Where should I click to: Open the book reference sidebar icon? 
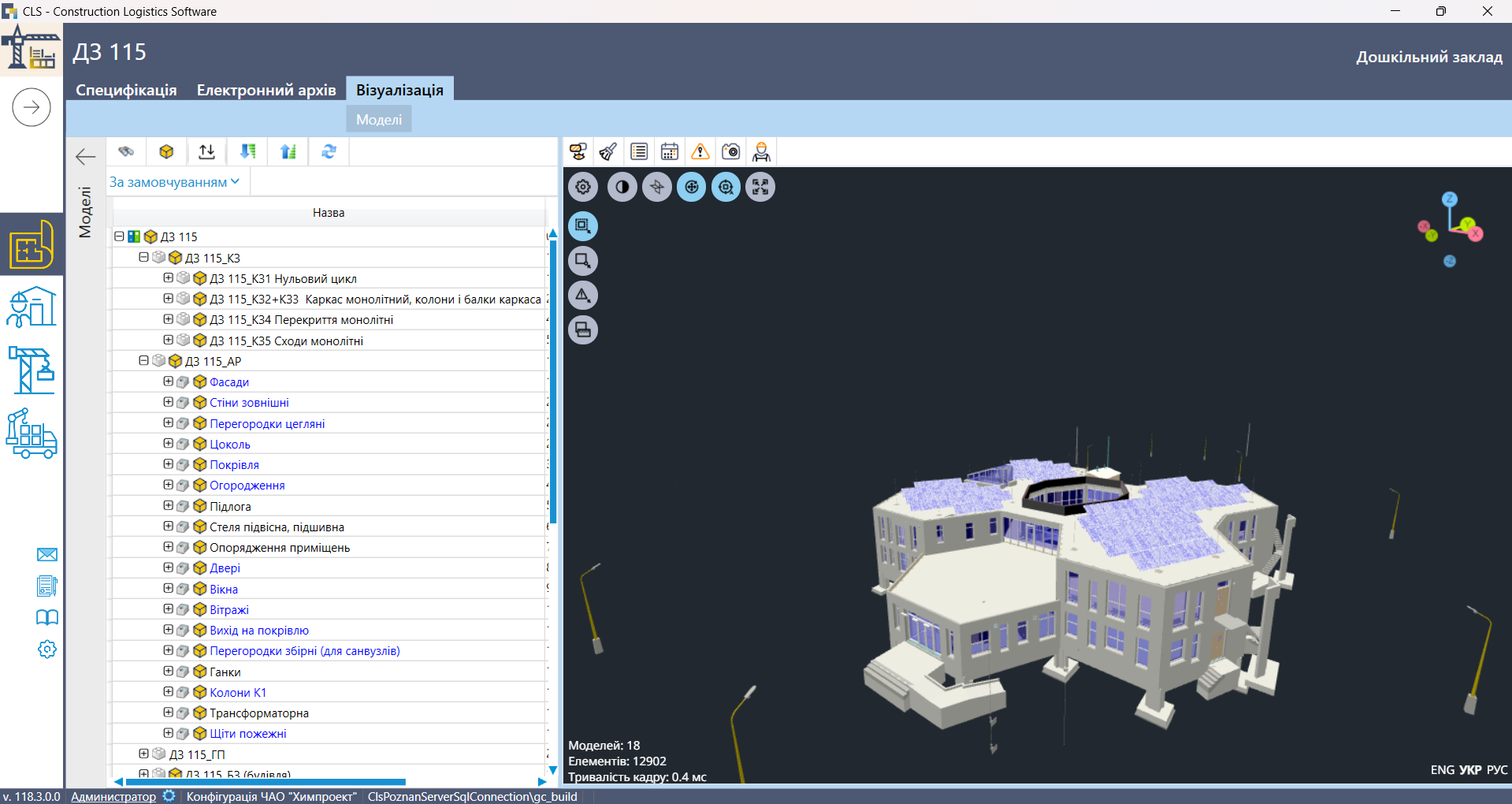(47, 617)
